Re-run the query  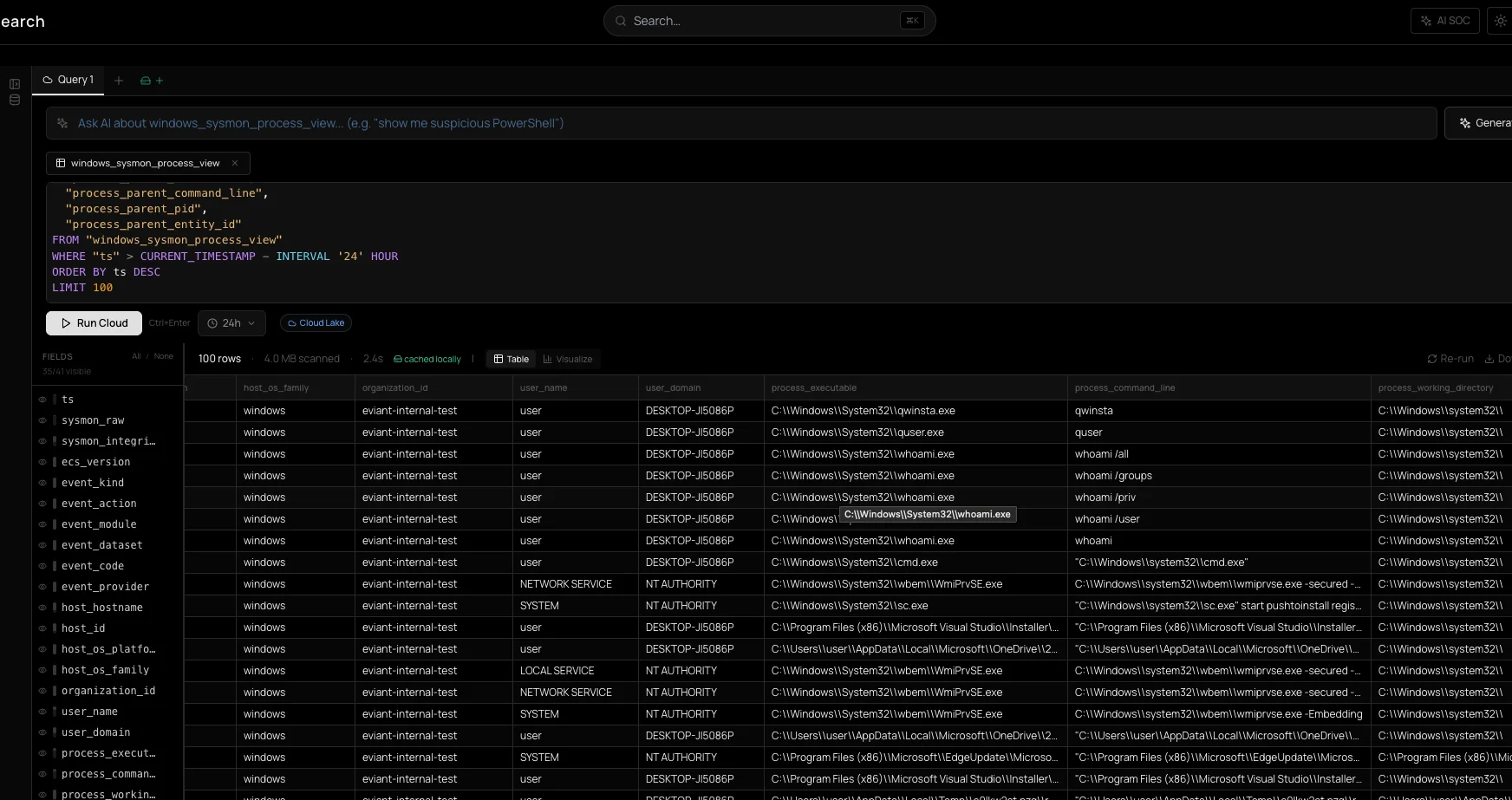(1450, 359)
